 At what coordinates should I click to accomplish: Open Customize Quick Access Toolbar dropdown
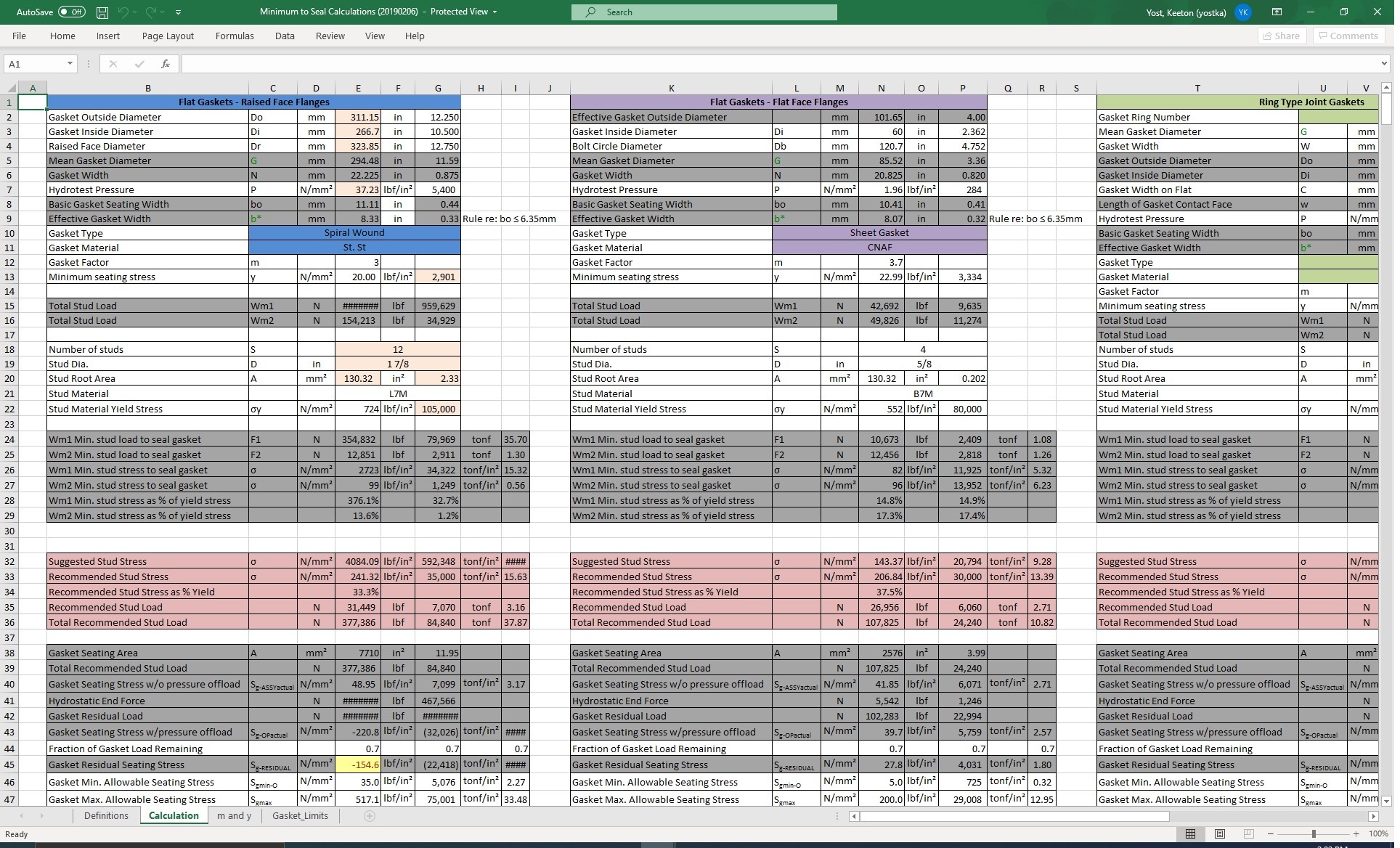179,12
